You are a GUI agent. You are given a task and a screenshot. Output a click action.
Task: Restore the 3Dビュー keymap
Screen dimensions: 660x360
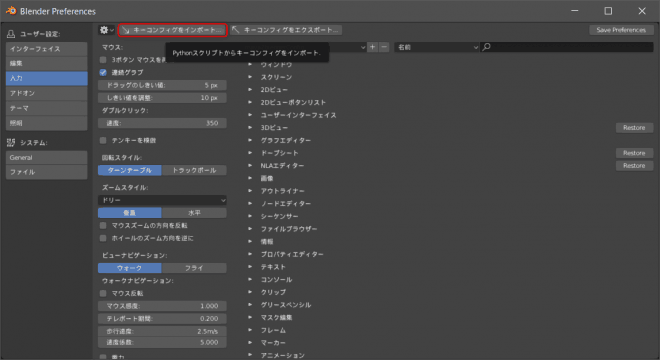634,128
